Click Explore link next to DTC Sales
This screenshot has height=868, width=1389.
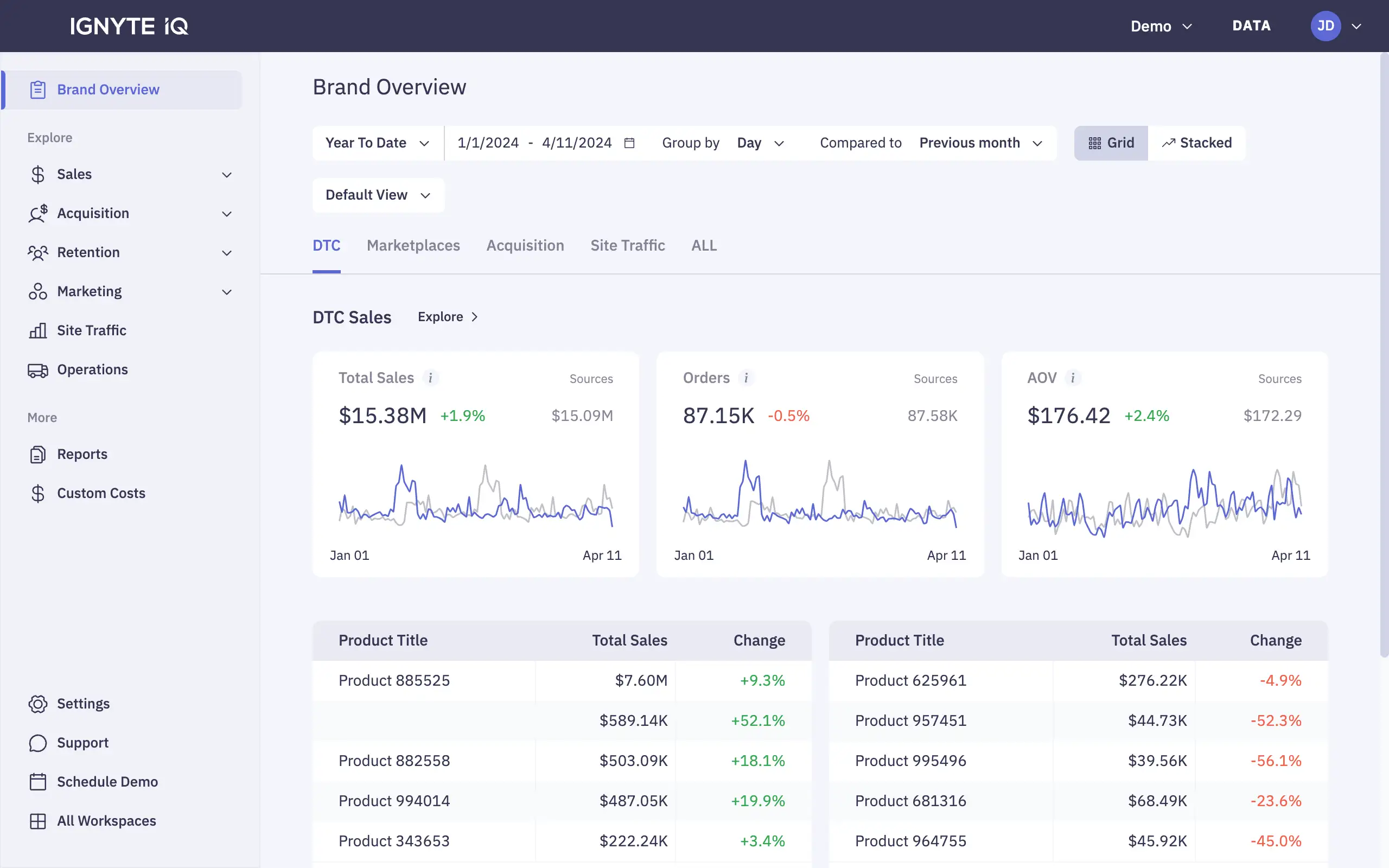tap(448, 317)
